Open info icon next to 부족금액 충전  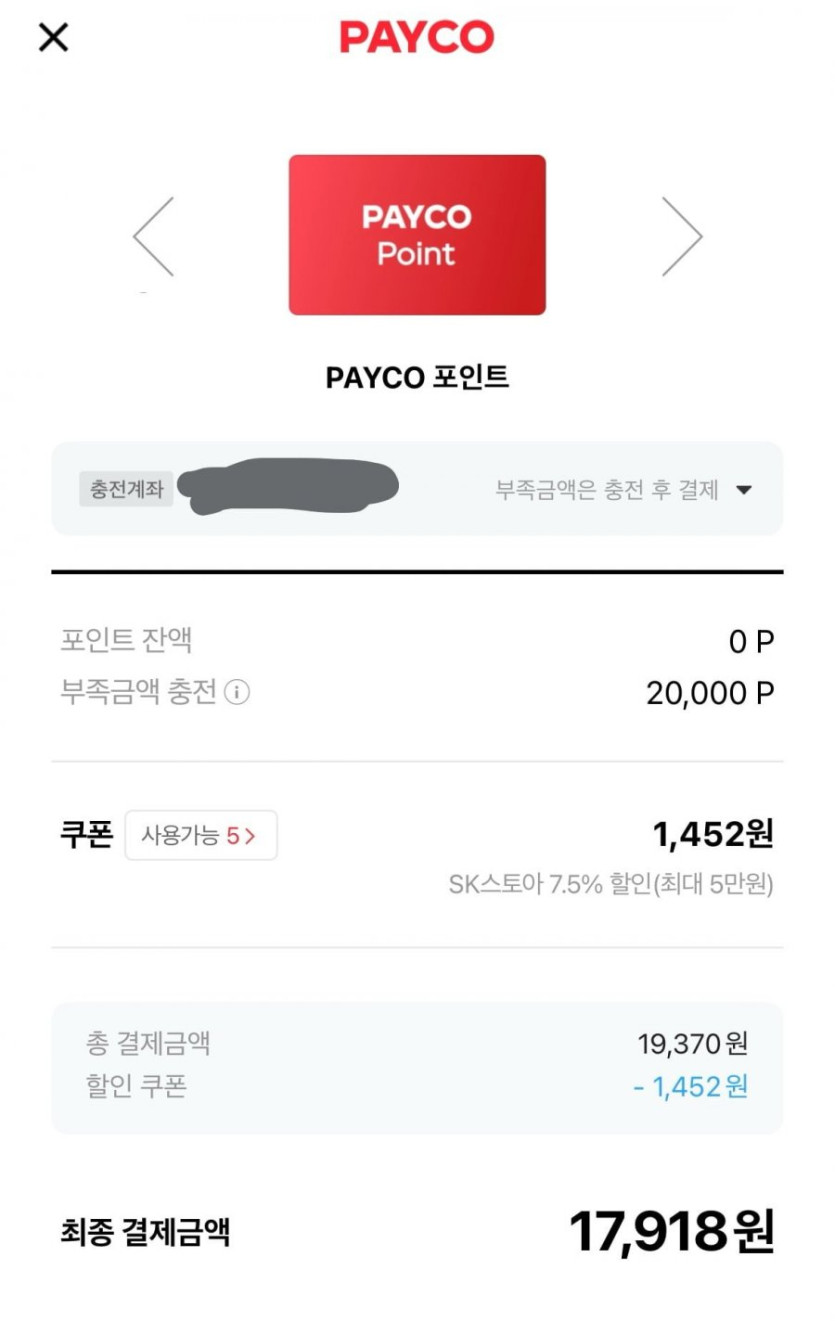[x=237, y=692]
